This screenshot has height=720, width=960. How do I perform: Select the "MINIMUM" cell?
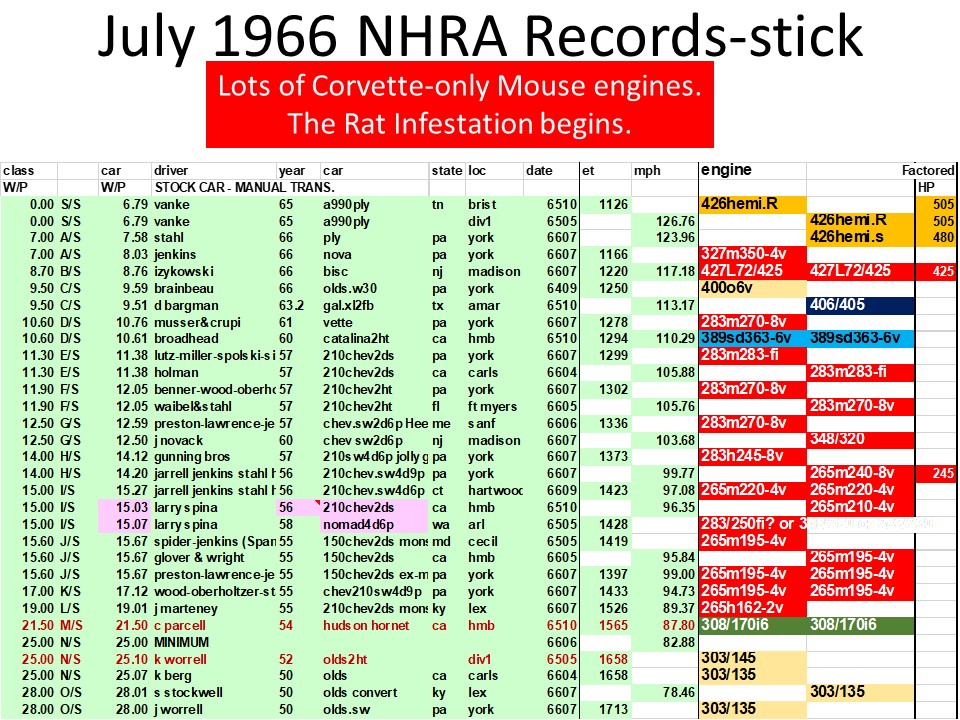click(181, 642)
